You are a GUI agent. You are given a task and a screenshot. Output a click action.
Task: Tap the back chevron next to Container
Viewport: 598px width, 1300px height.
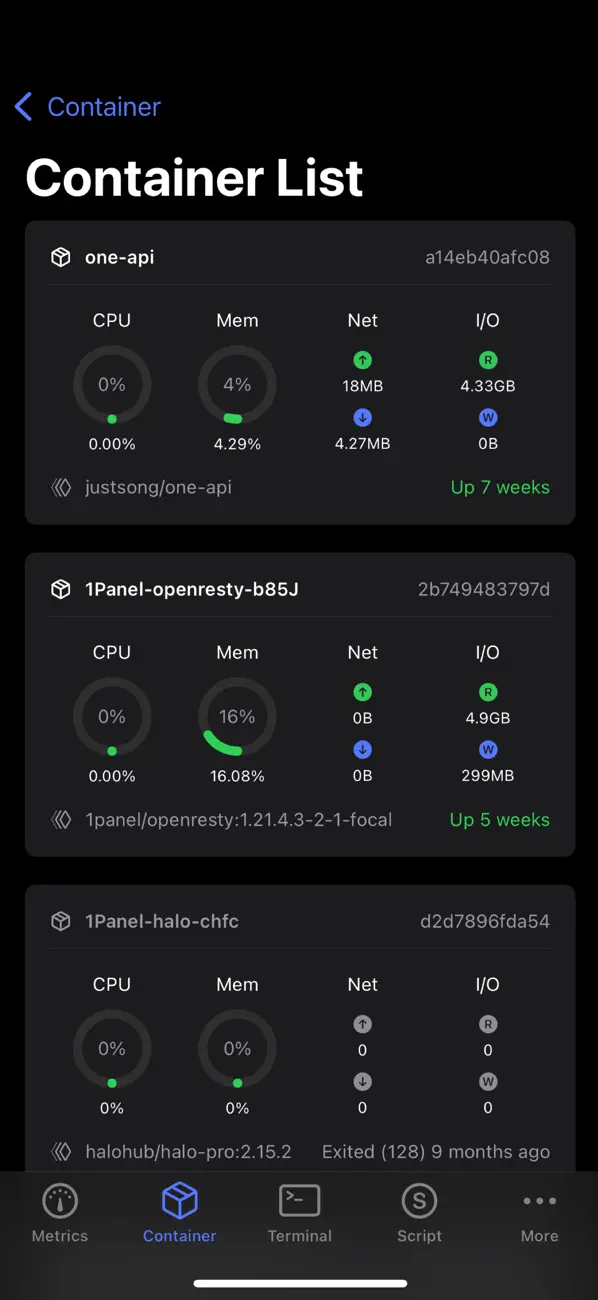(x=22, y=106)
